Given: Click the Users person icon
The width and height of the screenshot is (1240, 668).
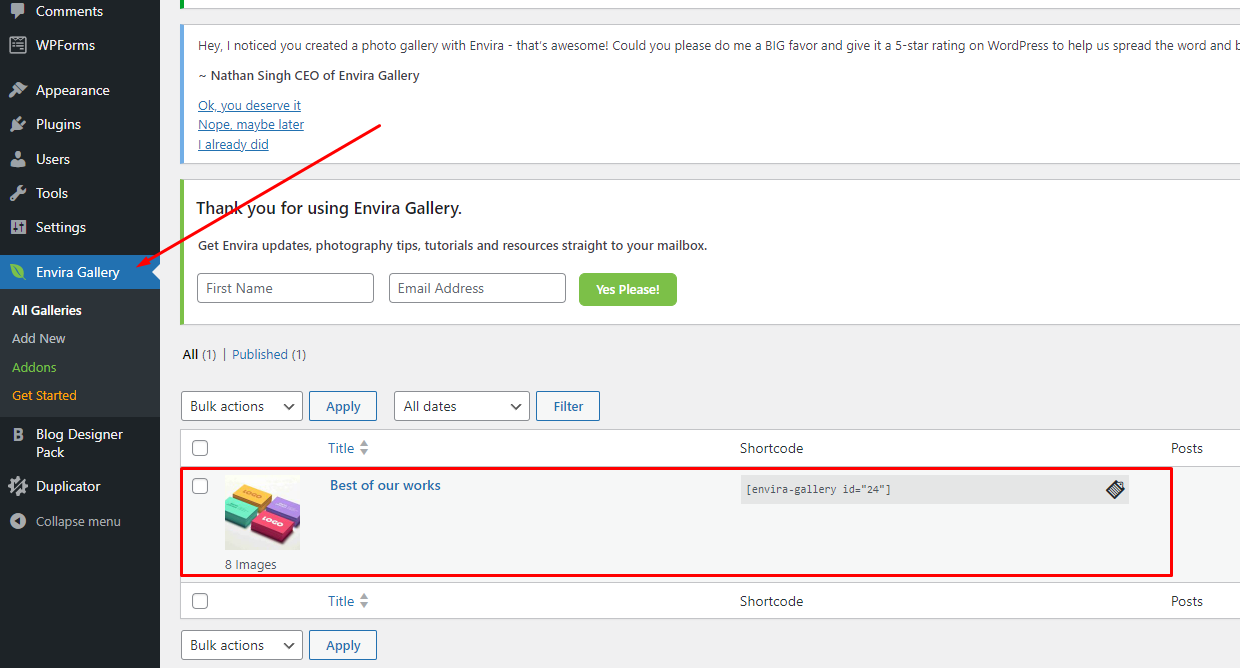Looking at the screenshot, I should 18,159.
